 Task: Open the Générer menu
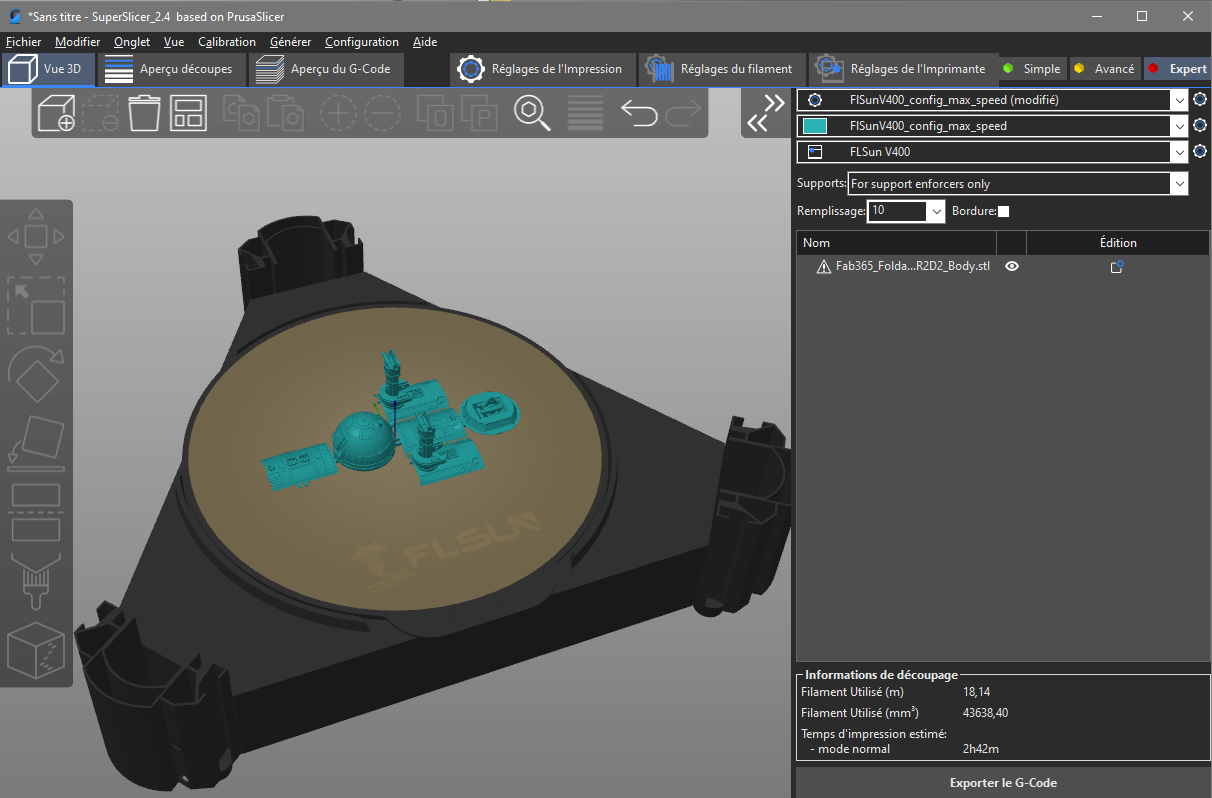coord(290,42)
